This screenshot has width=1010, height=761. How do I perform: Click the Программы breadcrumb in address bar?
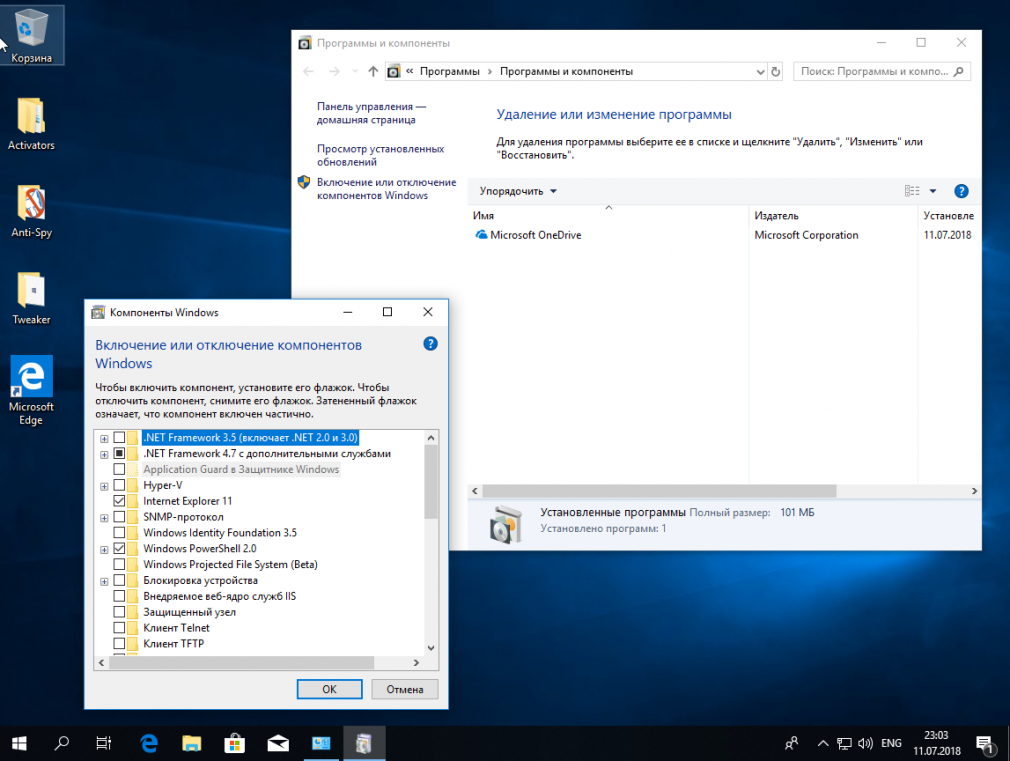pyautogui.click(x=450, y=72)
